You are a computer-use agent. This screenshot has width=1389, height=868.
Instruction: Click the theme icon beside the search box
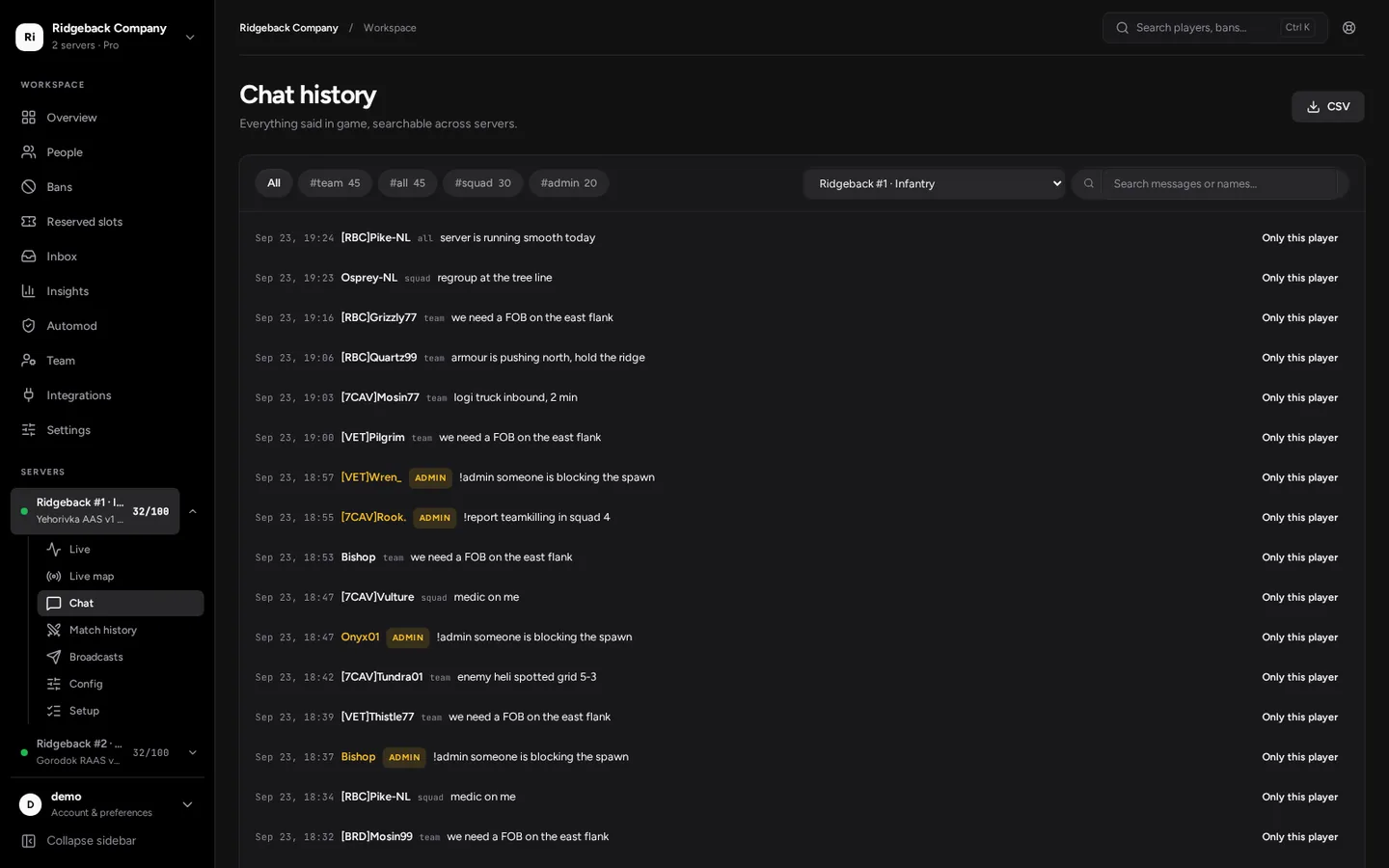click(1349, 28)
